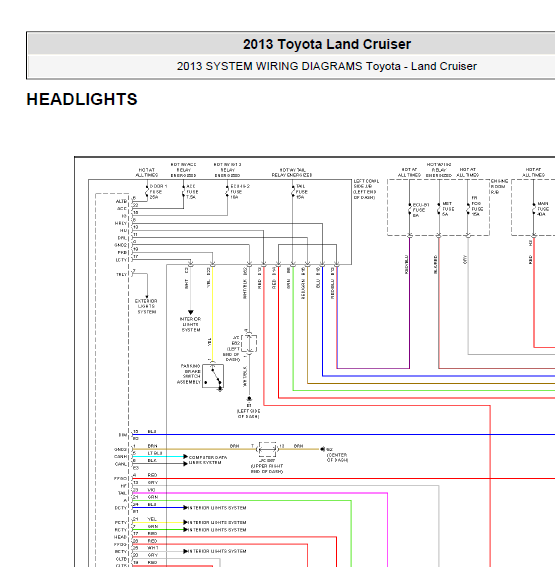Click the HOT W/ TAIL RELAY ENERGIZED caption
Image resolution: width=555 pixels, height=567 pixels.
click(x=292, y=172)
